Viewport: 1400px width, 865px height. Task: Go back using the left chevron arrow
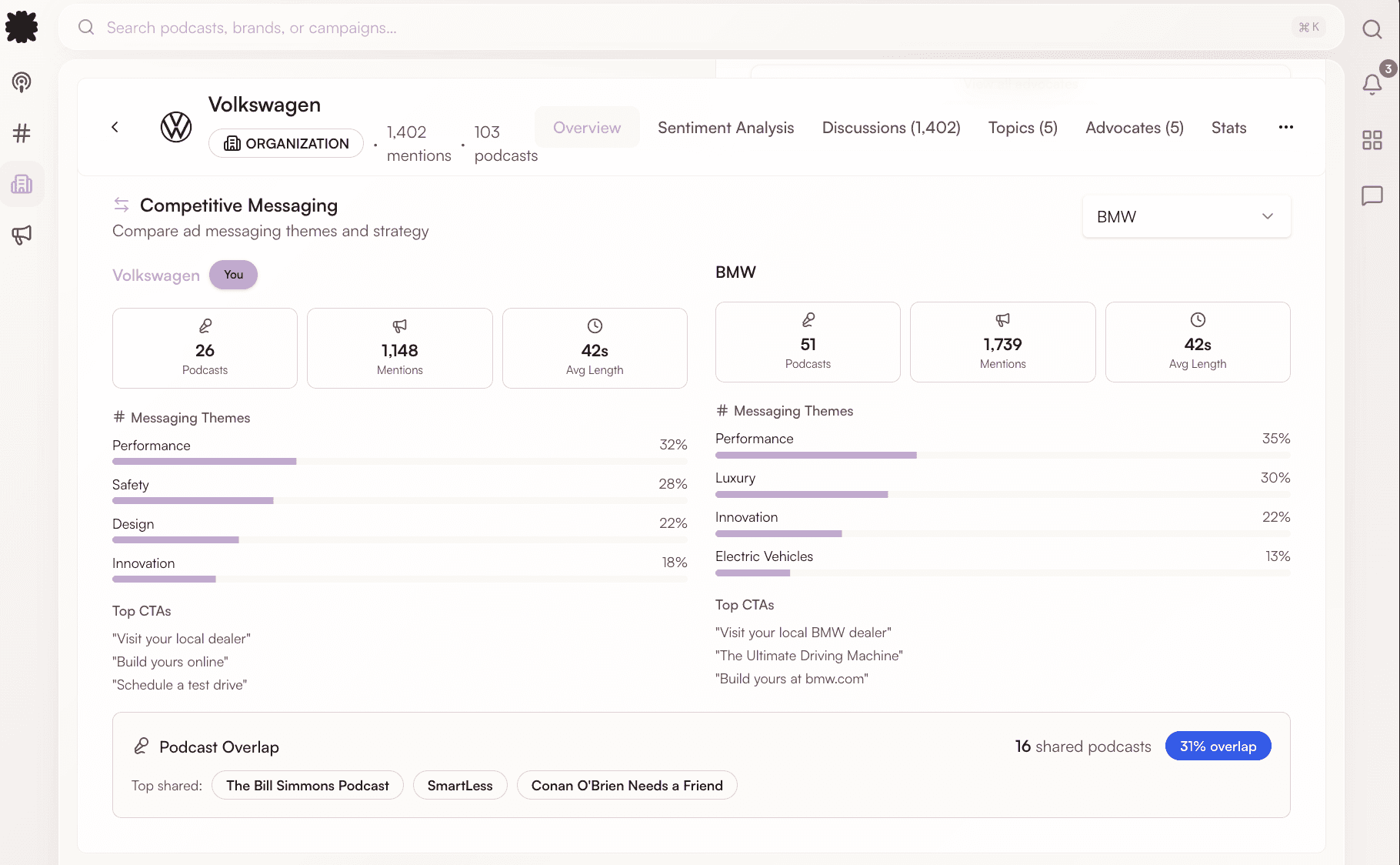115,127
